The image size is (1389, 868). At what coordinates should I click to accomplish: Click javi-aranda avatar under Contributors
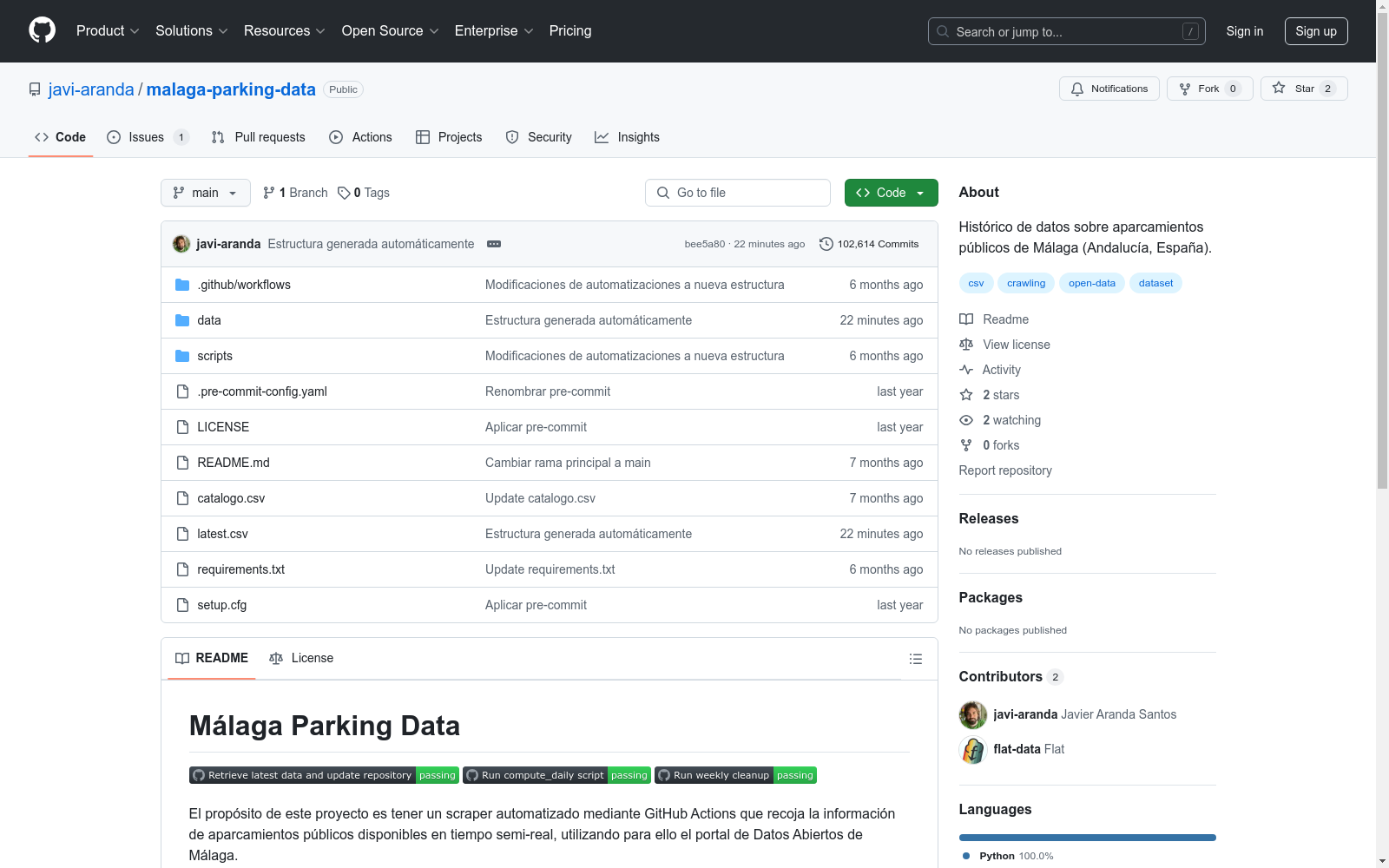[x=973, y=714]
